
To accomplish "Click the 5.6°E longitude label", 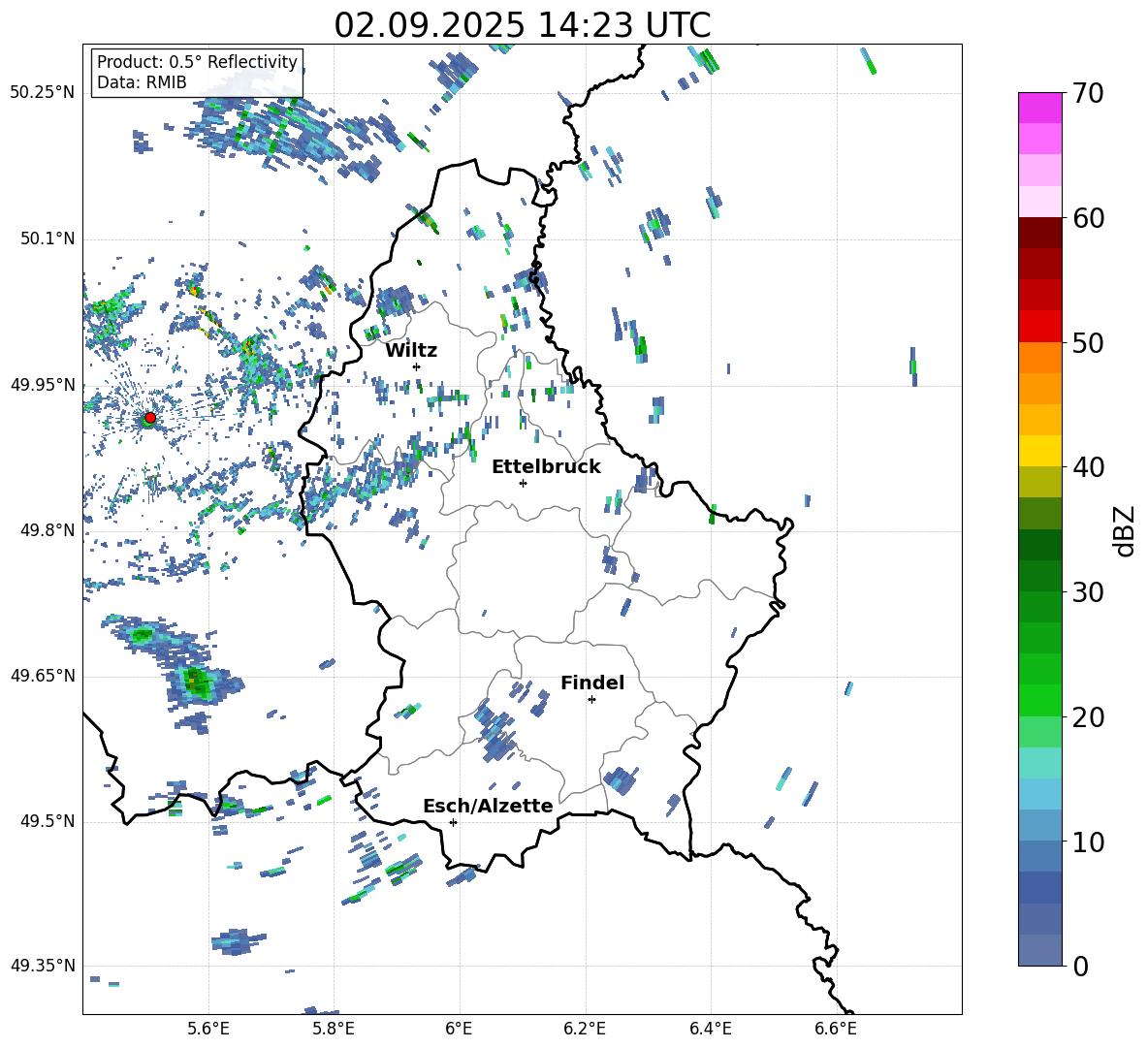I will click(208, 1029).
